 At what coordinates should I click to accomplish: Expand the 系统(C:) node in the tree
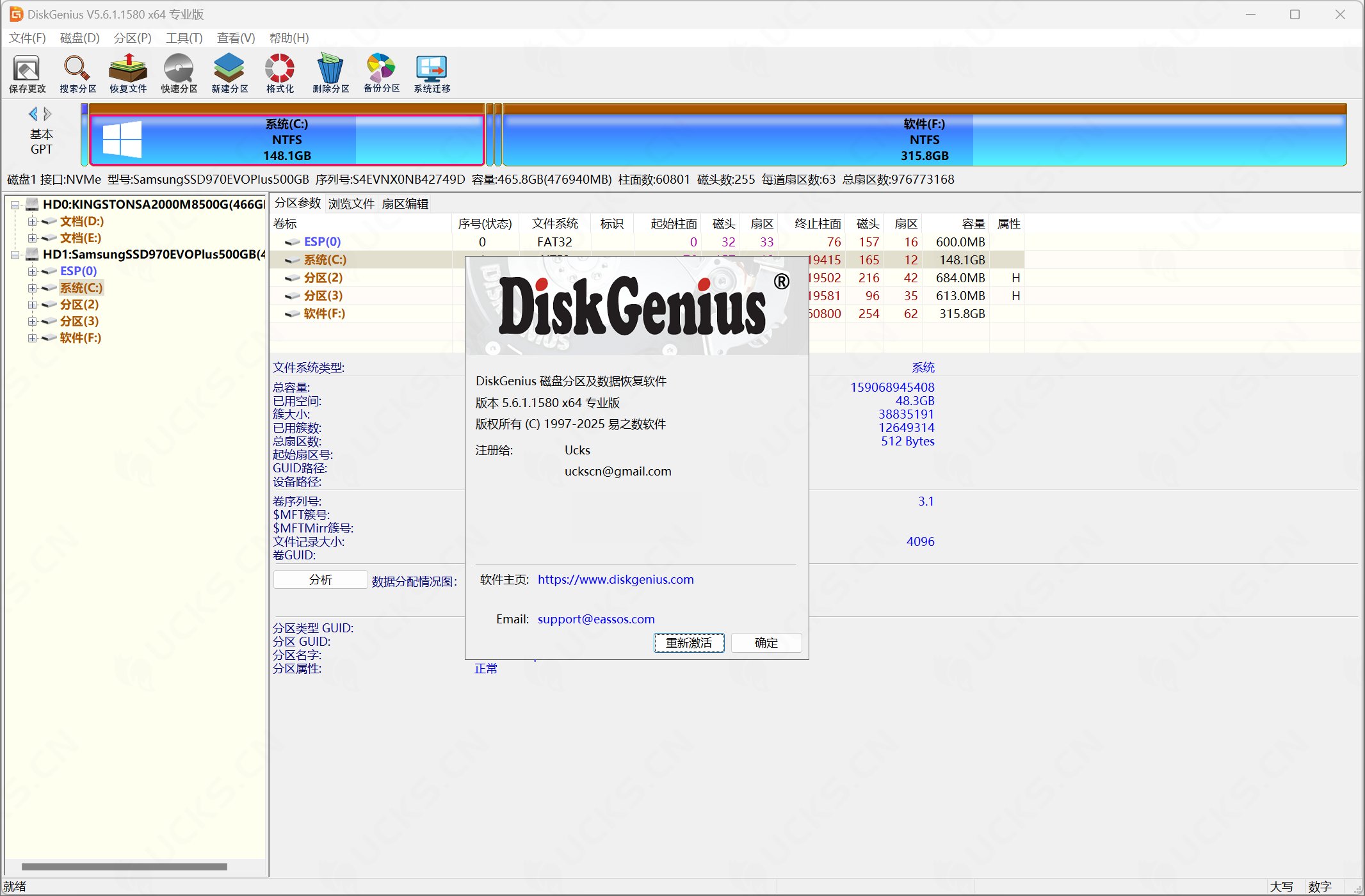[32, 288]
